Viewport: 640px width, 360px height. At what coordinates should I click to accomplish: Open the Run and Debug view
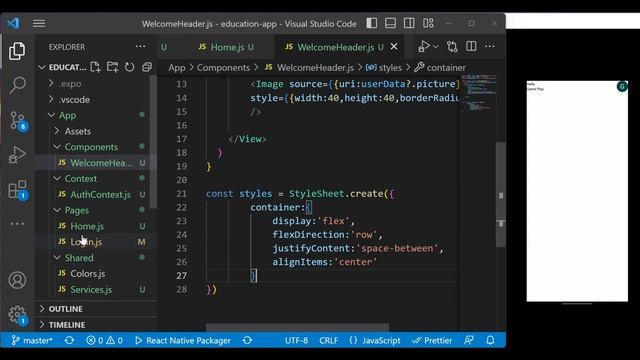pos(17,155)
